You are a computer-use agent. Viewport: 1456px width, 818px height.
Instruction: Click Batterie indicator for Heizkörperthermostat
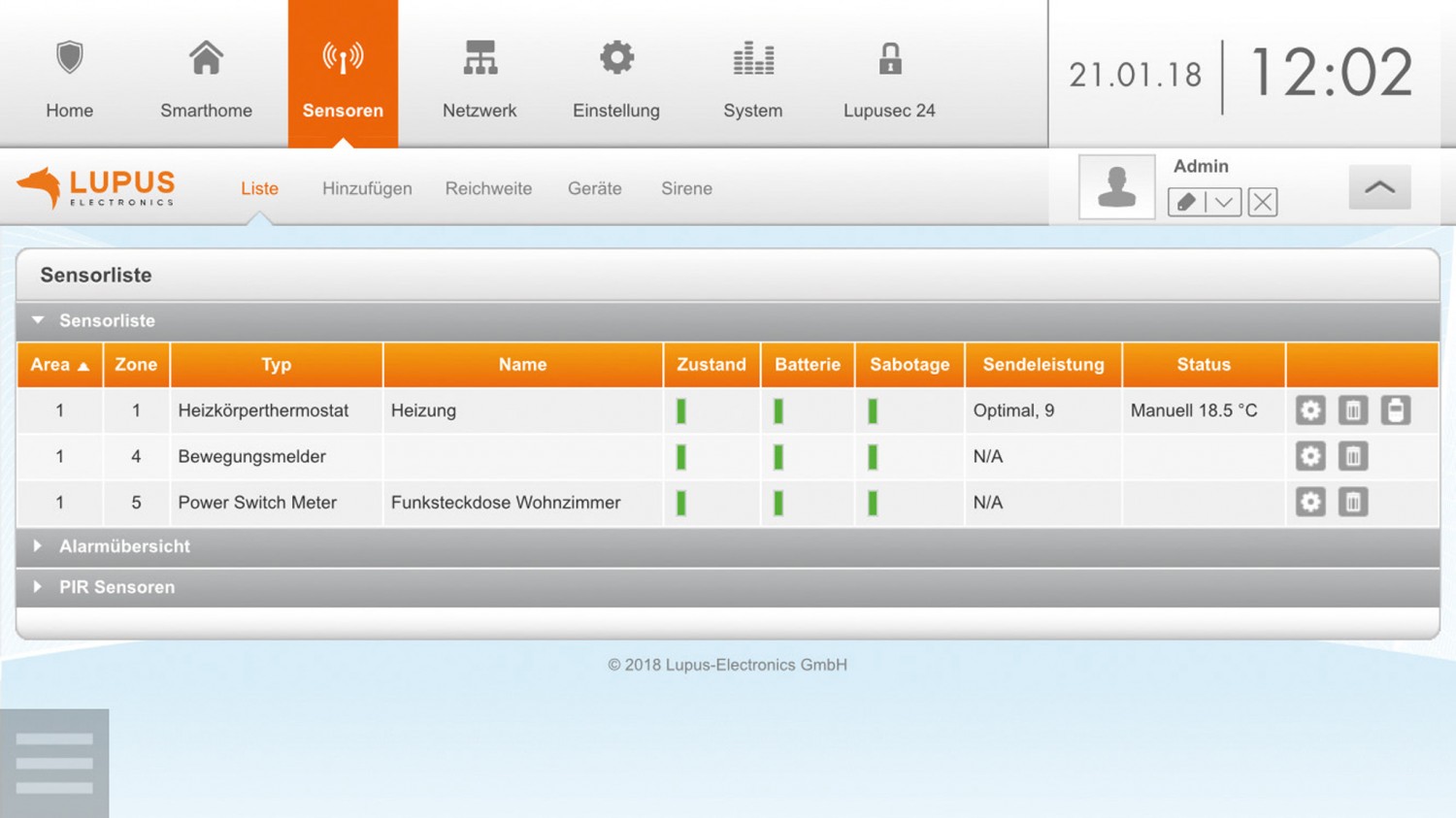click(x=778, y=411)
